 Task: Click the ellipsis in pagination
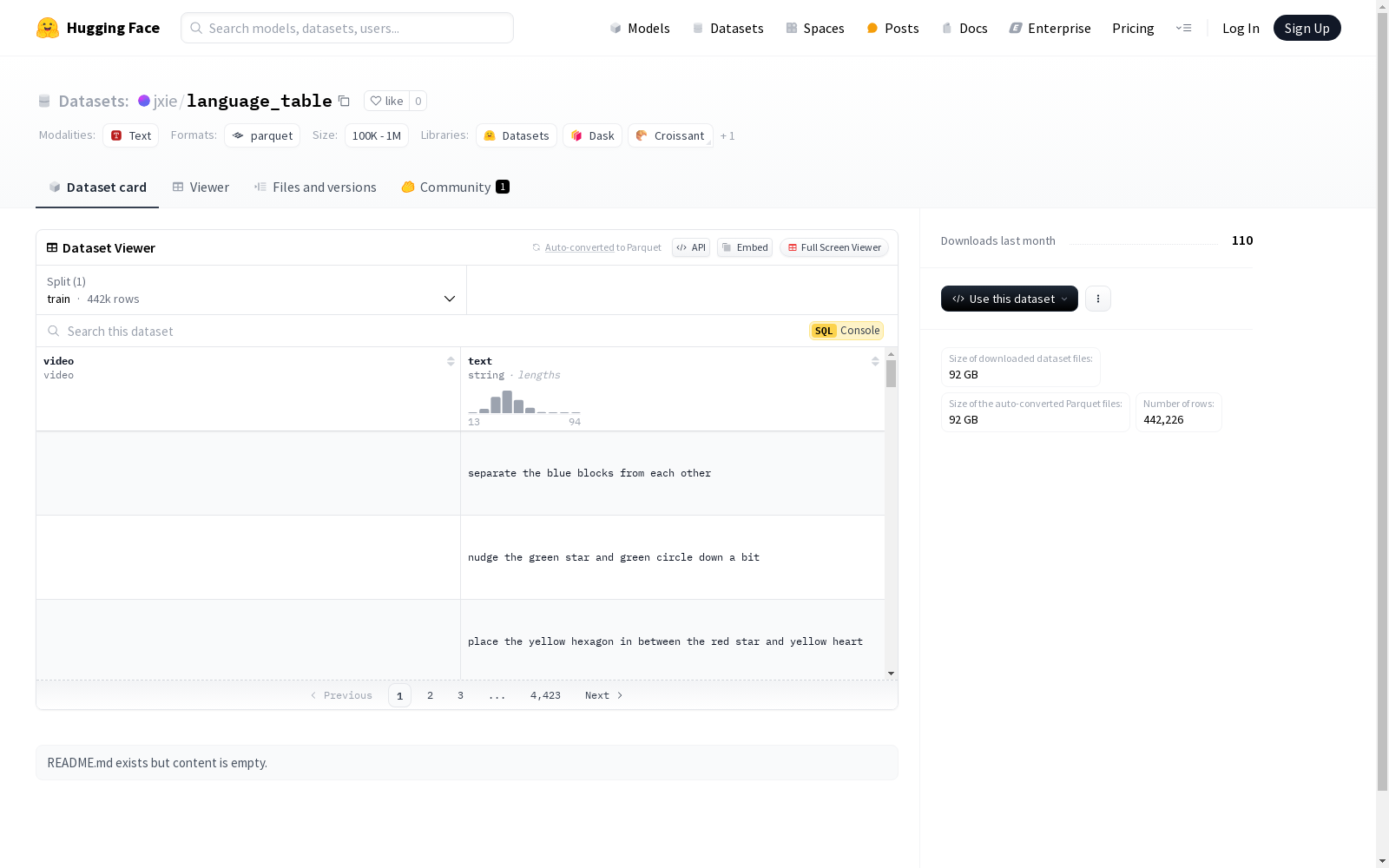pos(497,695)
